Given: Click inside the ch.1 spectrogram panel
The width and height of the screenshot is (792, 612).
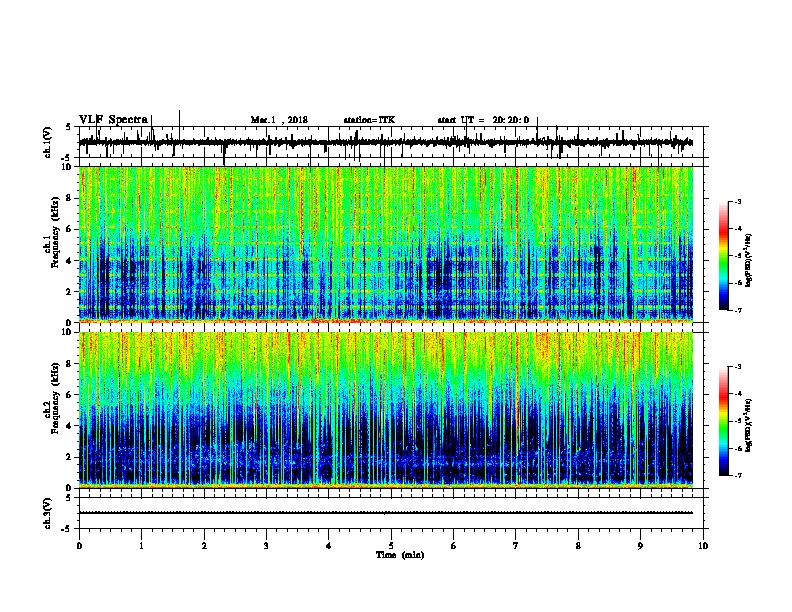Looking at the screenshot, I should (386, 244).
